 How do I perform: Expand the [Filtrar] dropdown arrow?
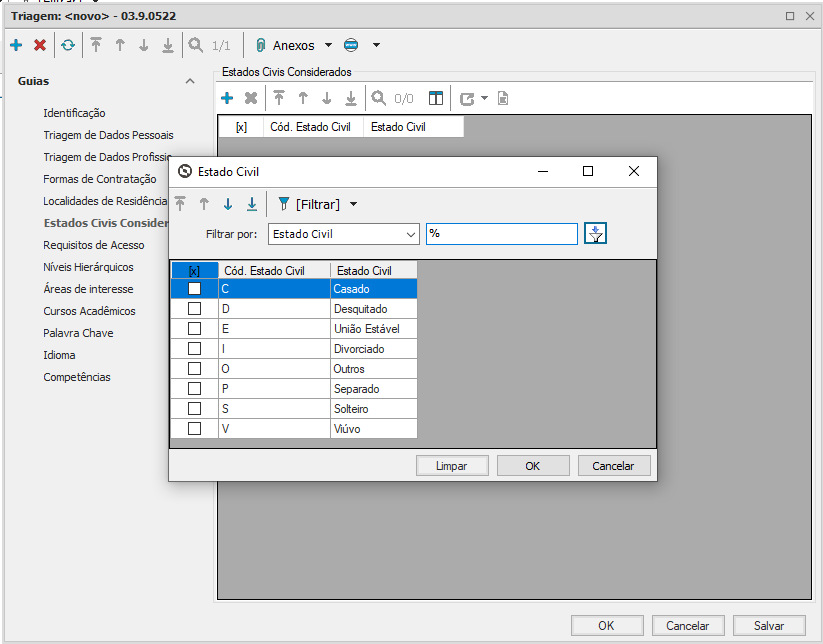pyautogui.click(x=353, y=204)
